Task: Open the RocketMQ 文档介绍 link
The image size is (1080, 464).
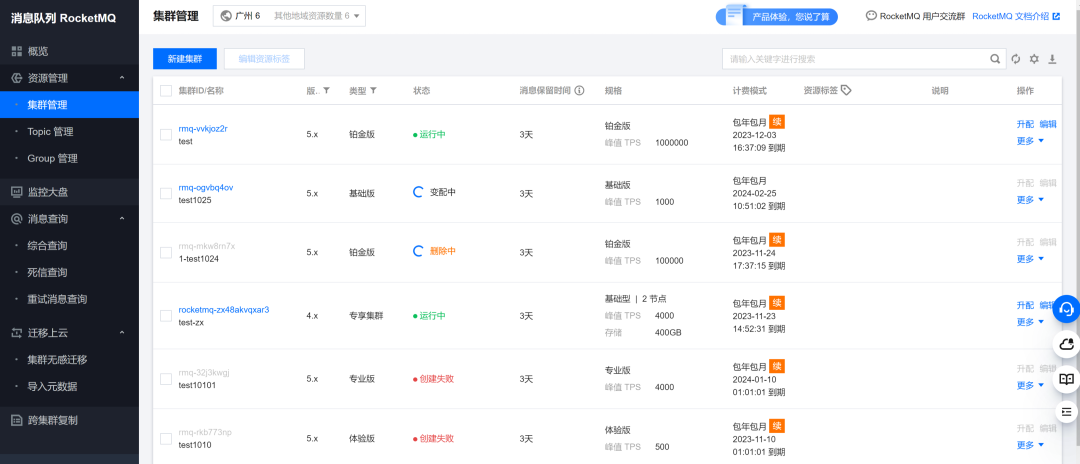Action: pyautogui.click(x=1010, y=16)
